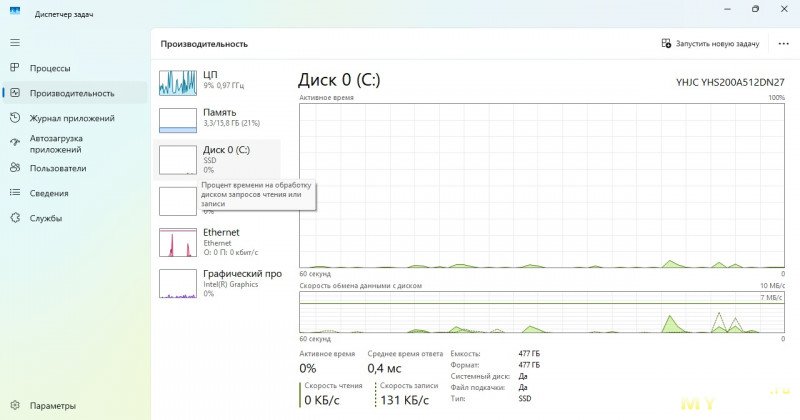The height and width of the screenshot is (420, 800).
Task: Click the Скорость обмена данными с диском graph
Action: tap(542, 313)
